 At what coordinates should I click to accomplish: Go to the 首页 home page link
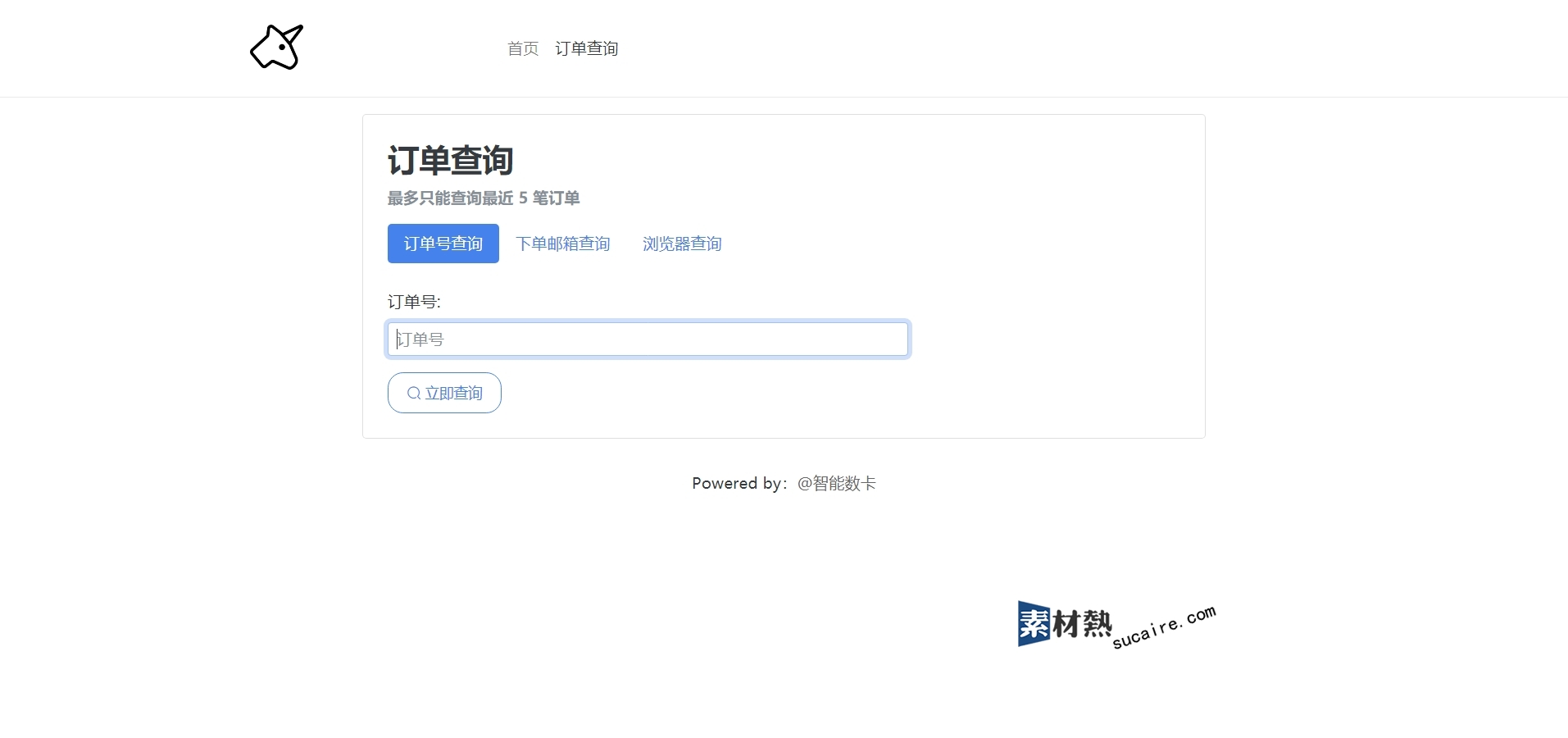[523, 49]
